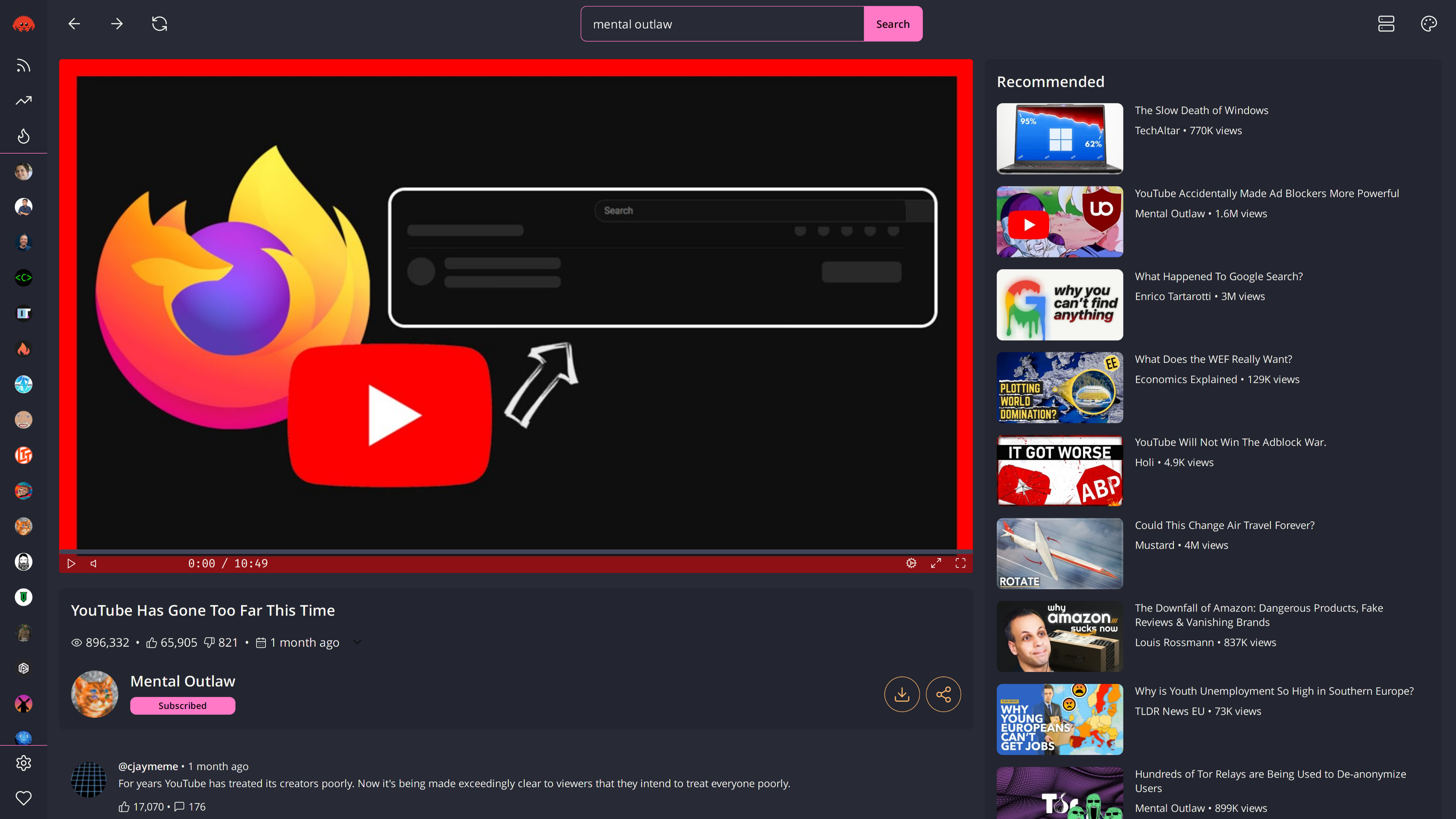This screenshot has height=819, width=1456.
Task: Share the video via the share icon
Action: 943,694
